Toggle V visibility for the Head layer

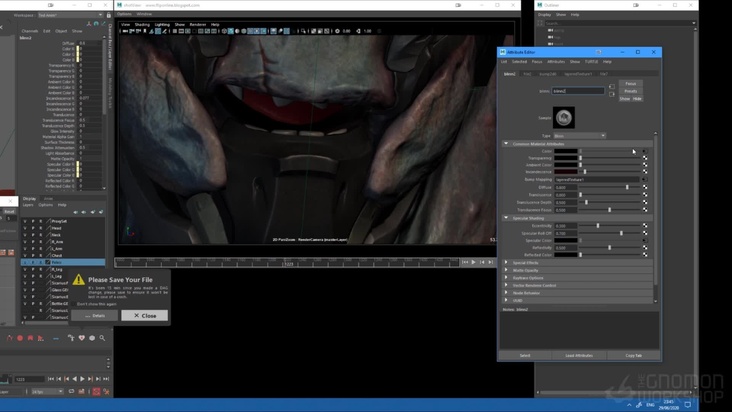click(x=25, y=228)
